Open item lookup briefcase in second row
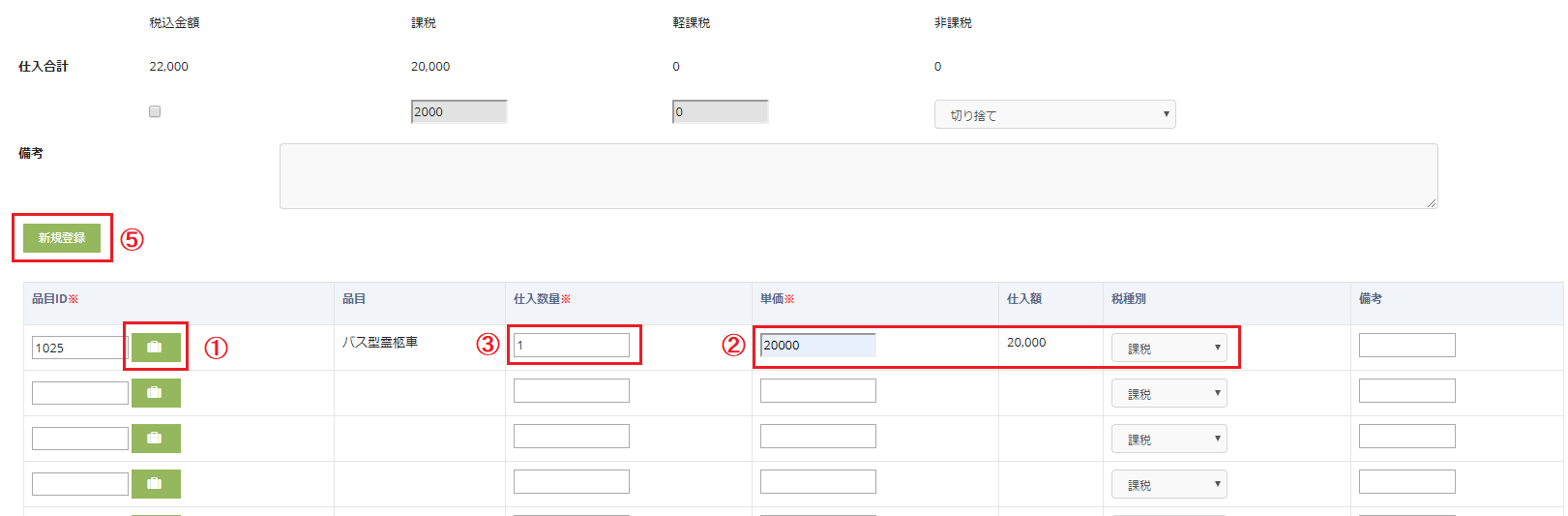The width and height of the screenshot is (1568, 516). 155,393
